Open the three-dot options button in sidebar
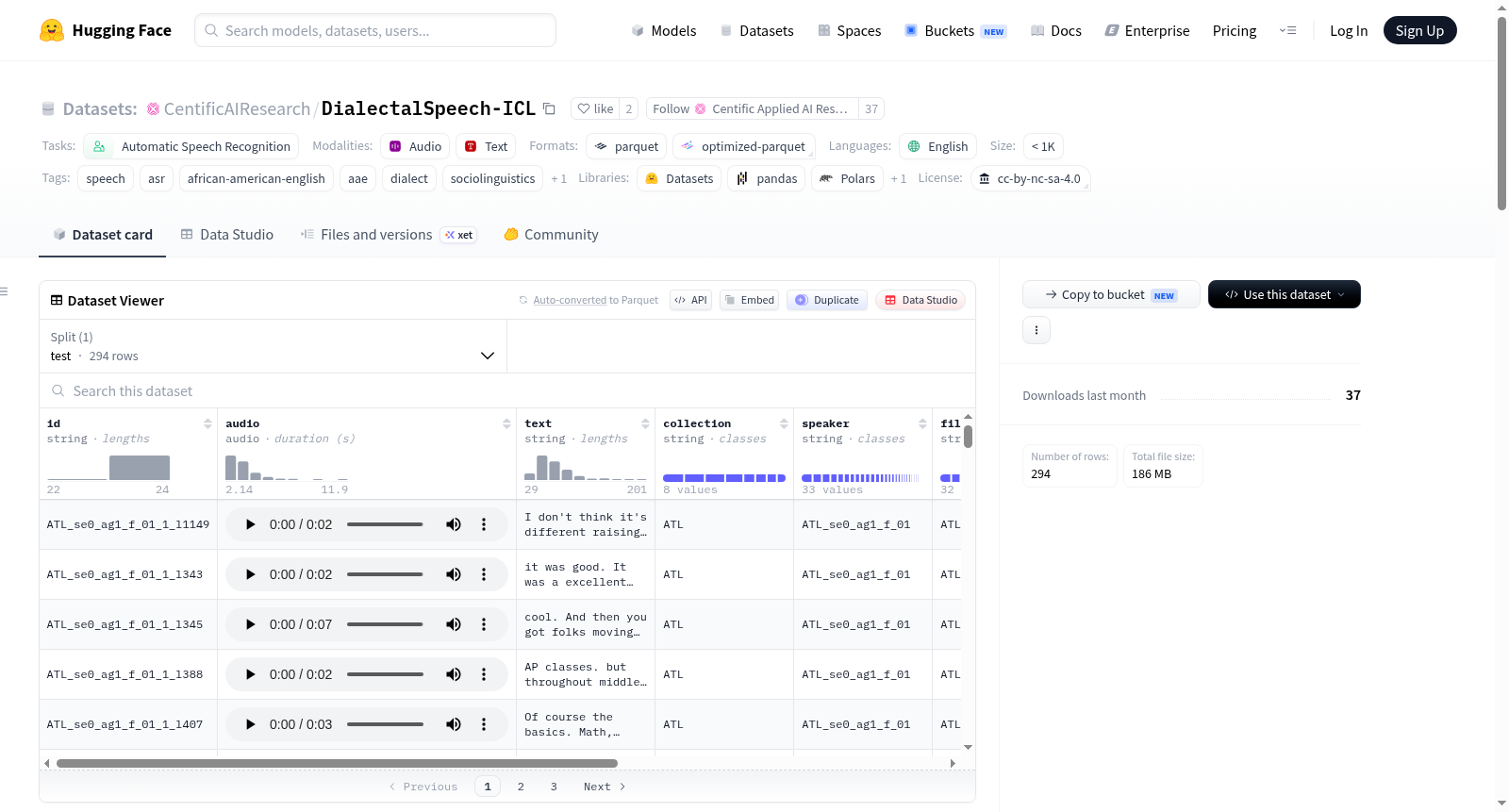The image size is (1509, 812). [x=1036, y=330]
